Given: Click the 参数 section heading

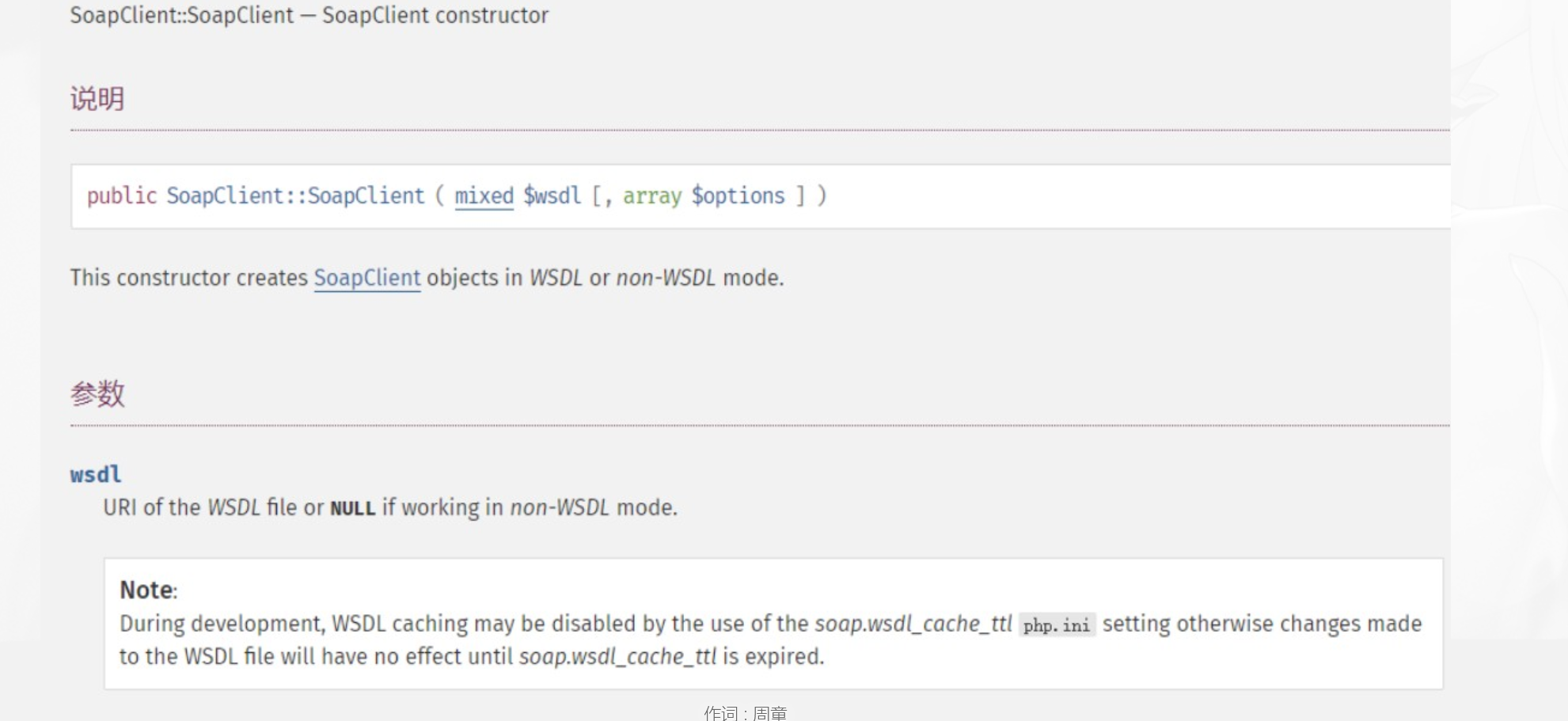Looking at the screenshot, I should [x=97, y=393].
